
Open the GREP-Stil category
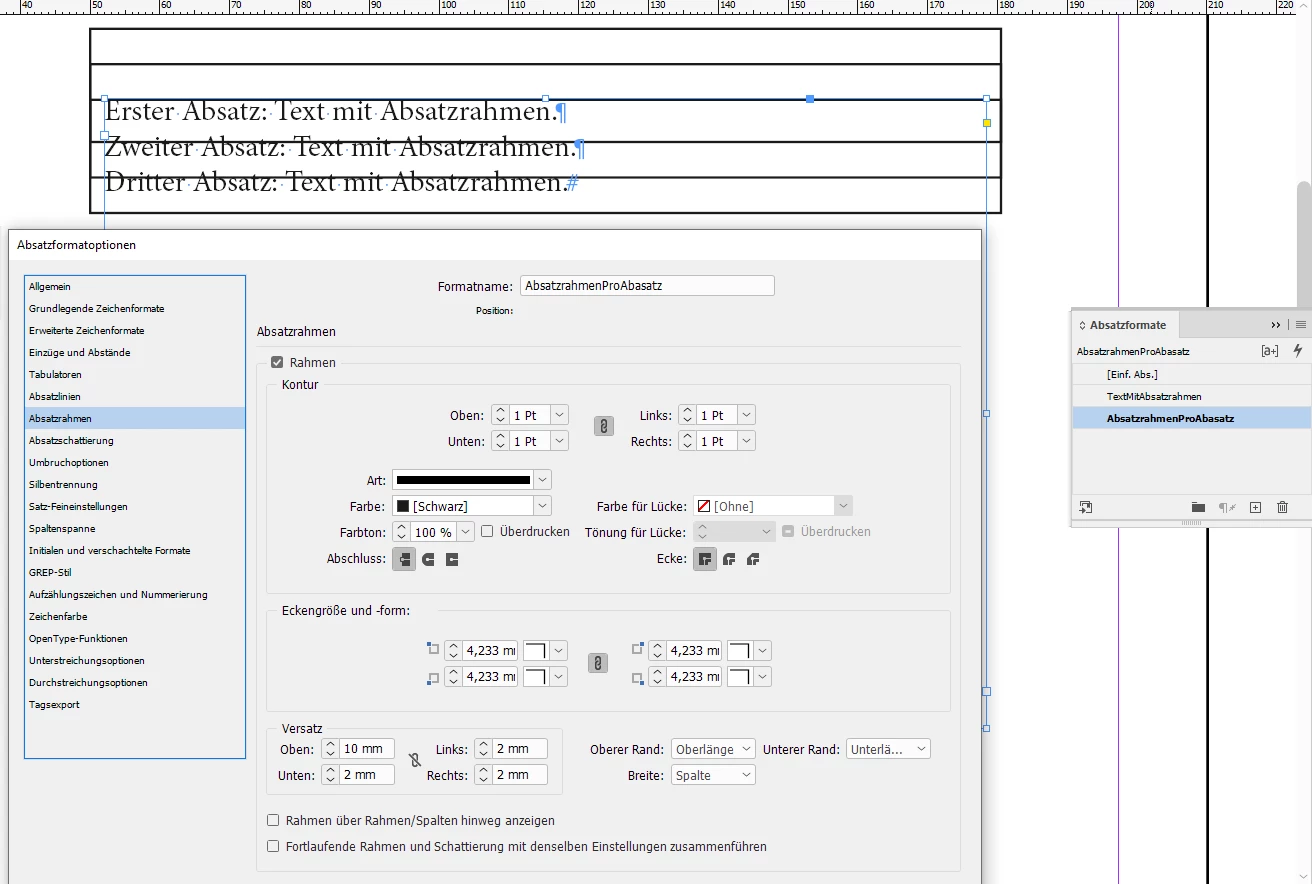click(x=135, y=573)
